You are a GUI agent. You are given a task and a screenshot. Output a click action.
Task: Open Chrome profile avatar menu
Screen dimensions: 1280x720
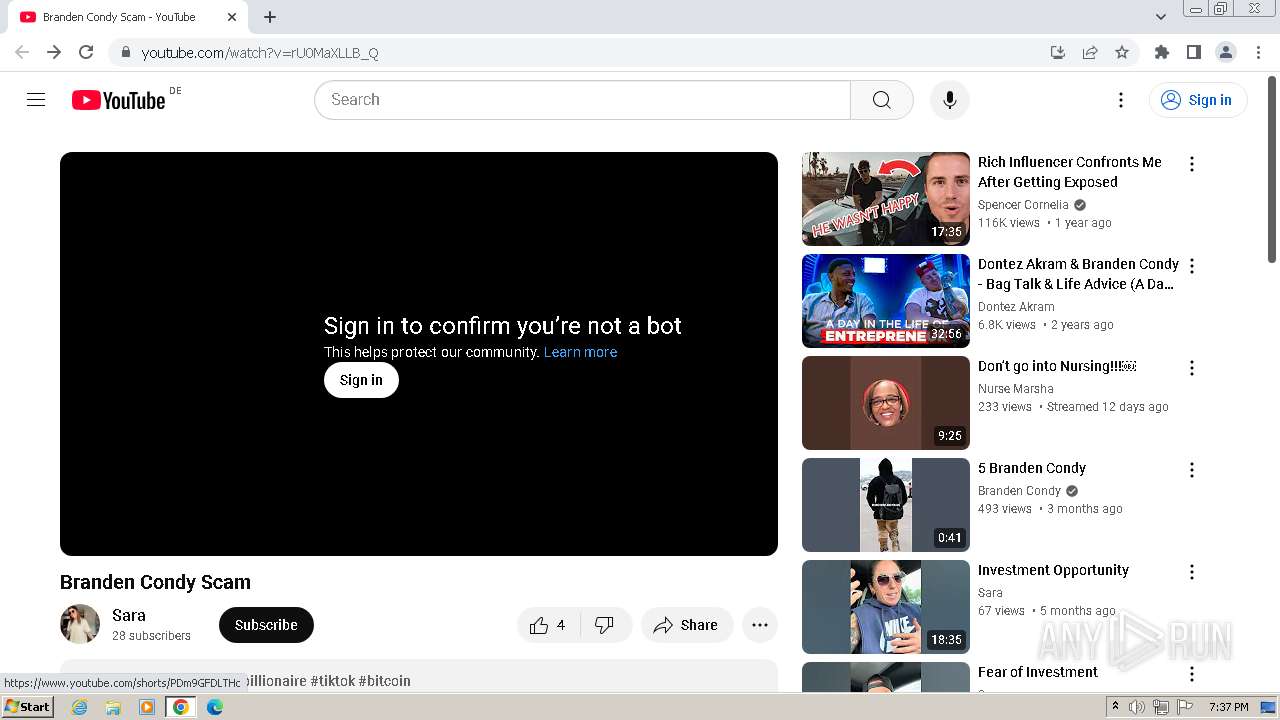tap(1226, 52)
